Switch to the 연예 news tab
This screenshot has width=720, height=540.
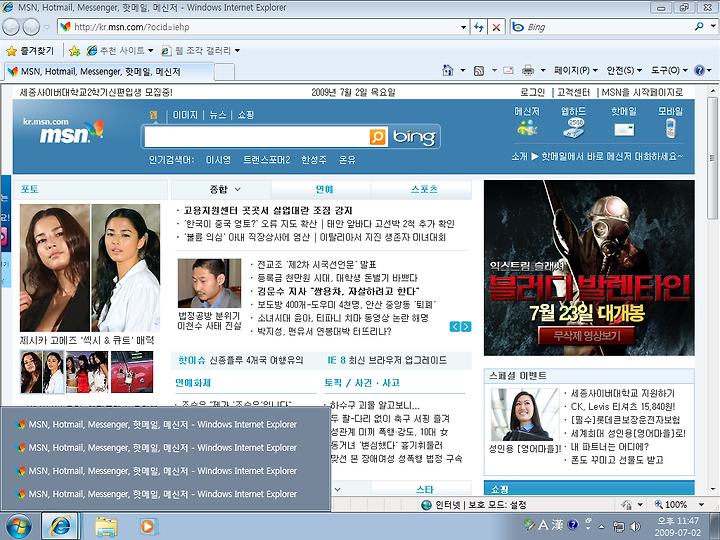[324, 189]
